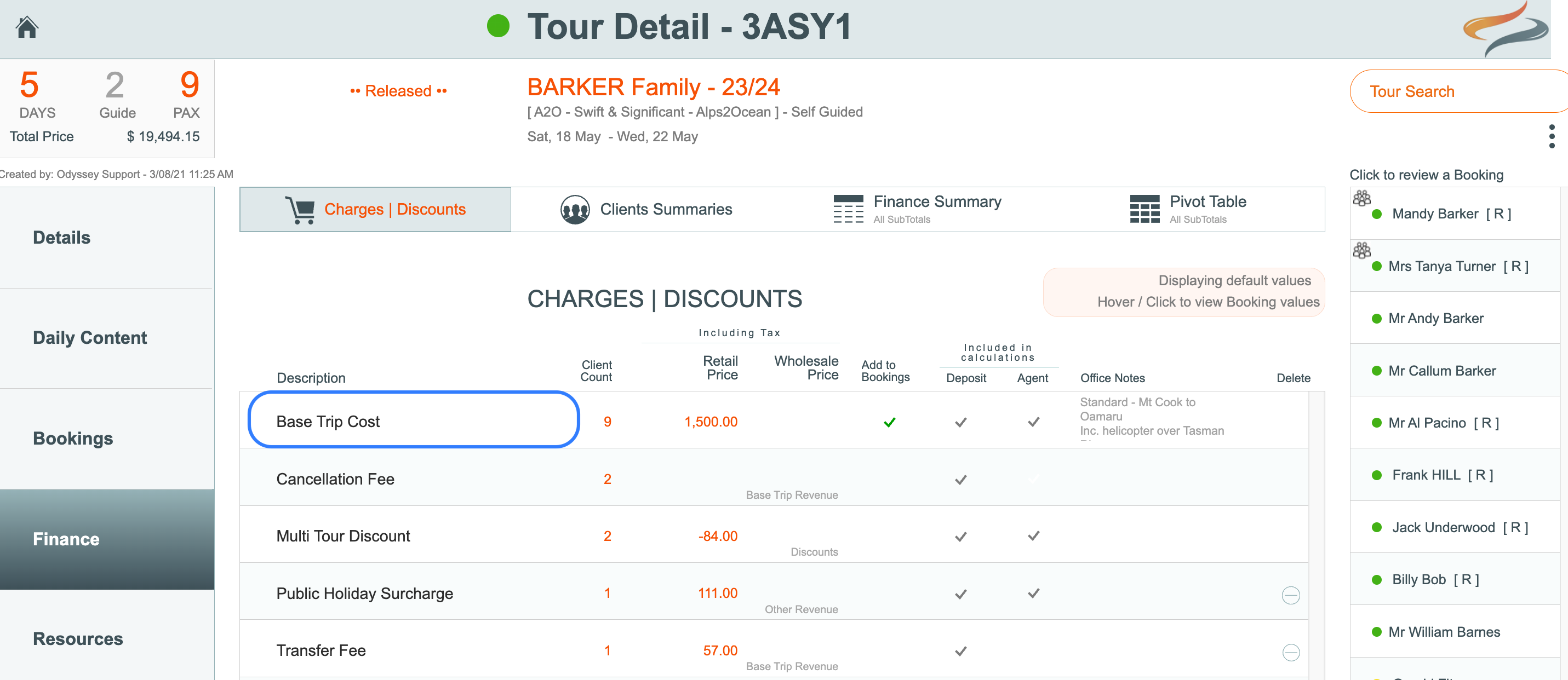Open the Tour Search field

click(x=1455, y=91)
